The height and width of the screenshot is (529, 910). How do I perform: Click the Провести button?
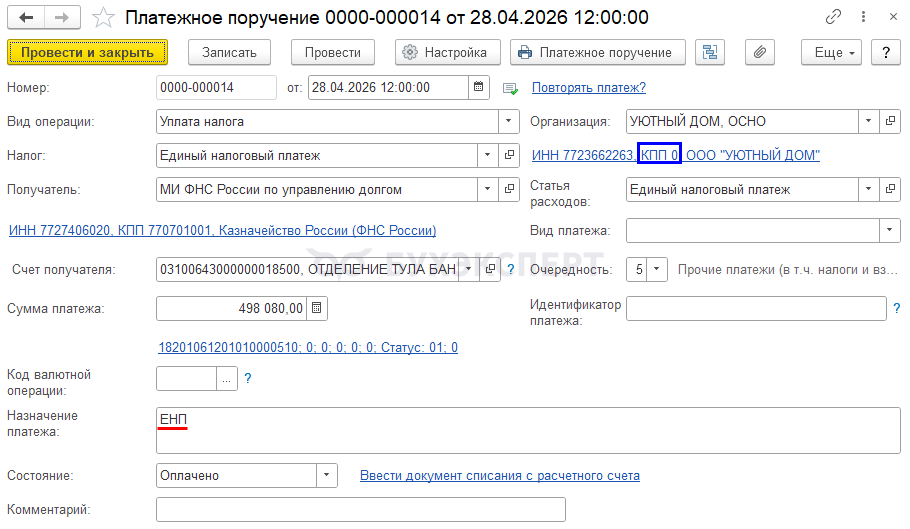(333, 52)
